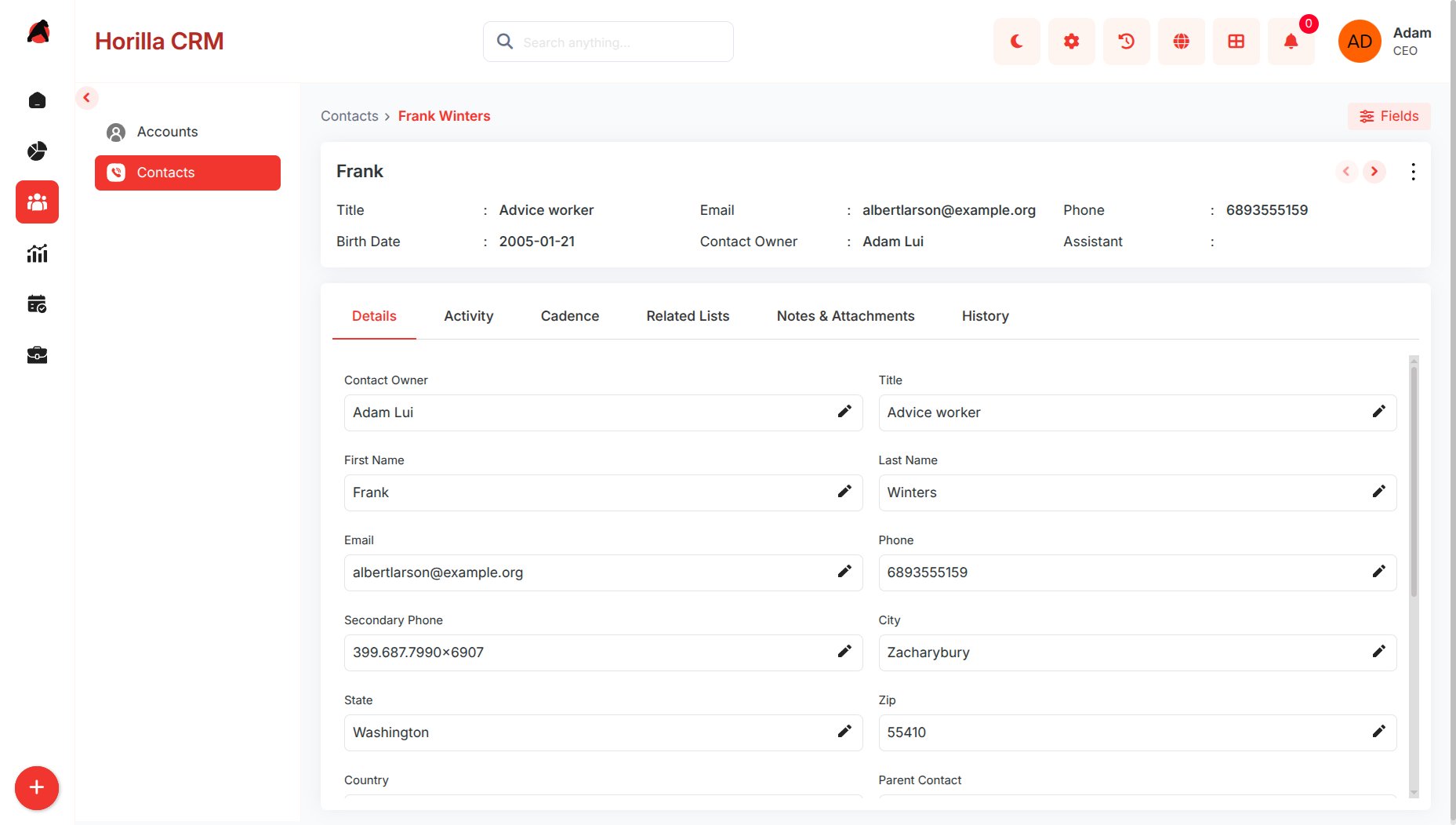Switch to the Related Lists tab
This screenshot has height=825, width=1456.
click(688, 316)
